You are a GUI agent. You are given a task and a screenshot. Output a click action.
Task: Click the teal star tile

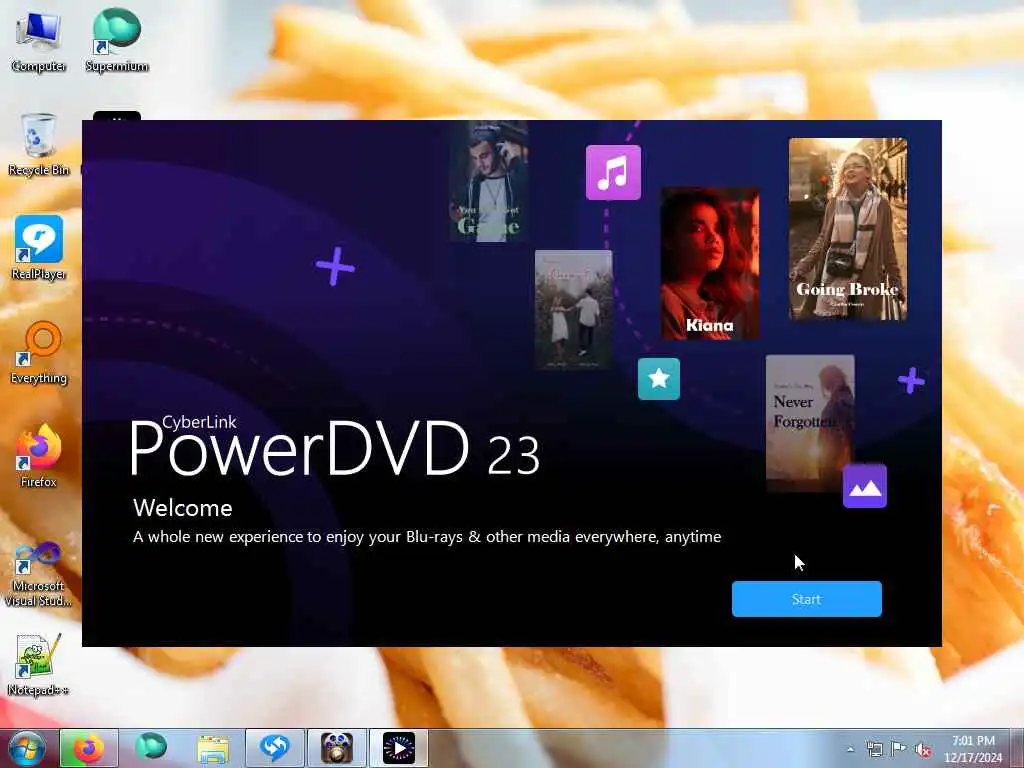[x=659, y=379]
